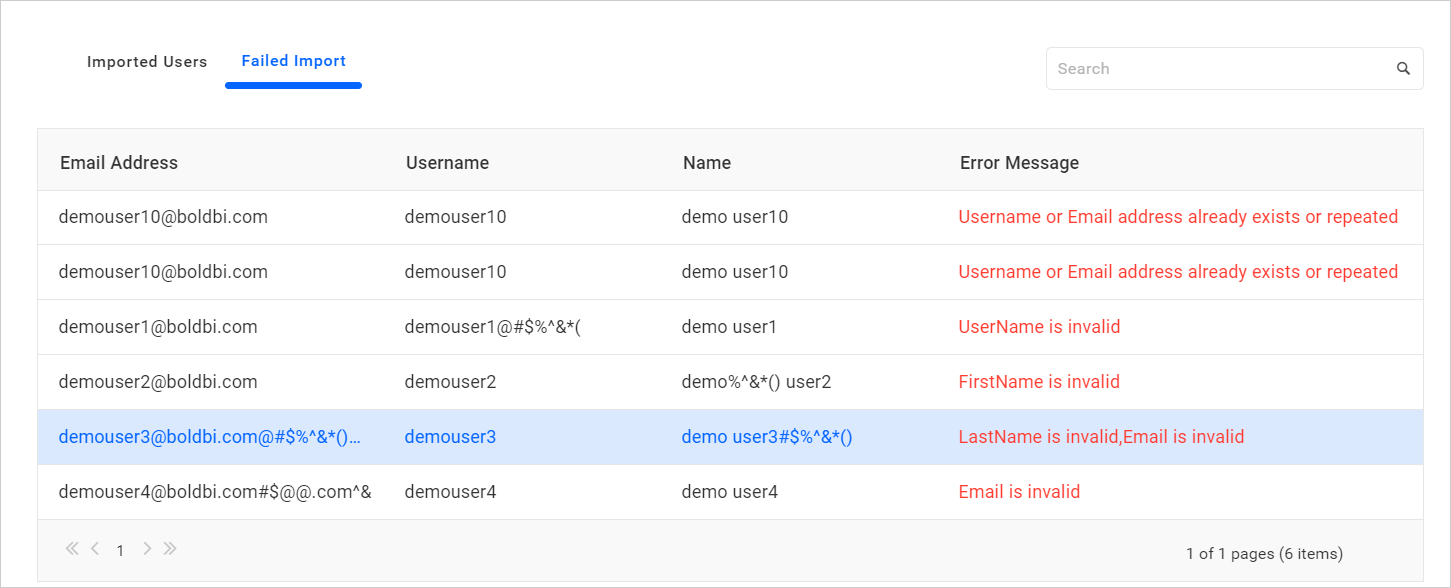This screenshot has height=588, width=1451.
Task: Jump to last page arrow
Action: tap(170, 549)
